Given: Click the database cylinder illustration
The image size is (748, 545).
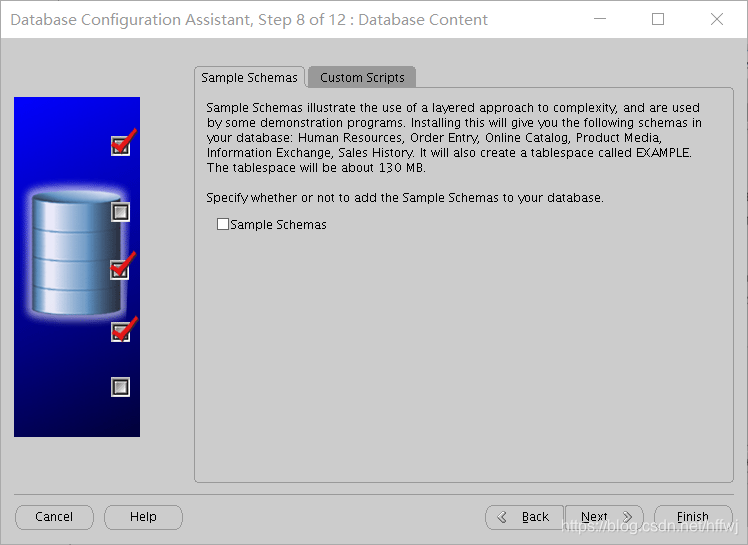Looking at the screenshot, I should coord(76,253).
